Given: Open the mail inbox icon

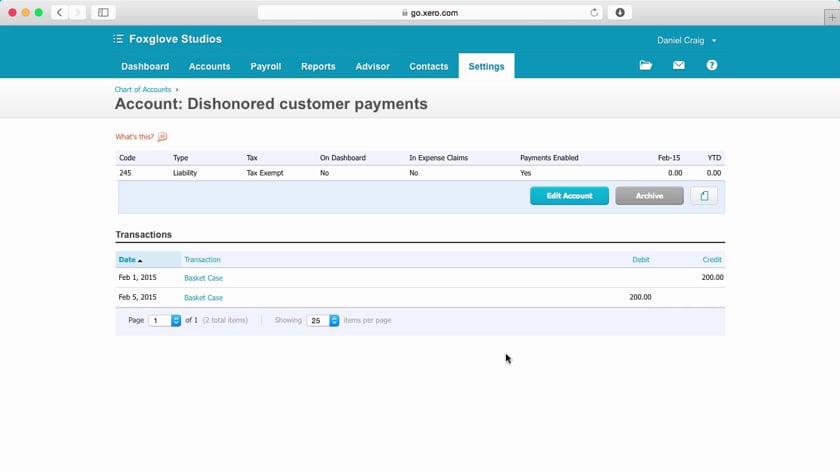Looking at the screenshot, I should [679, 65].
